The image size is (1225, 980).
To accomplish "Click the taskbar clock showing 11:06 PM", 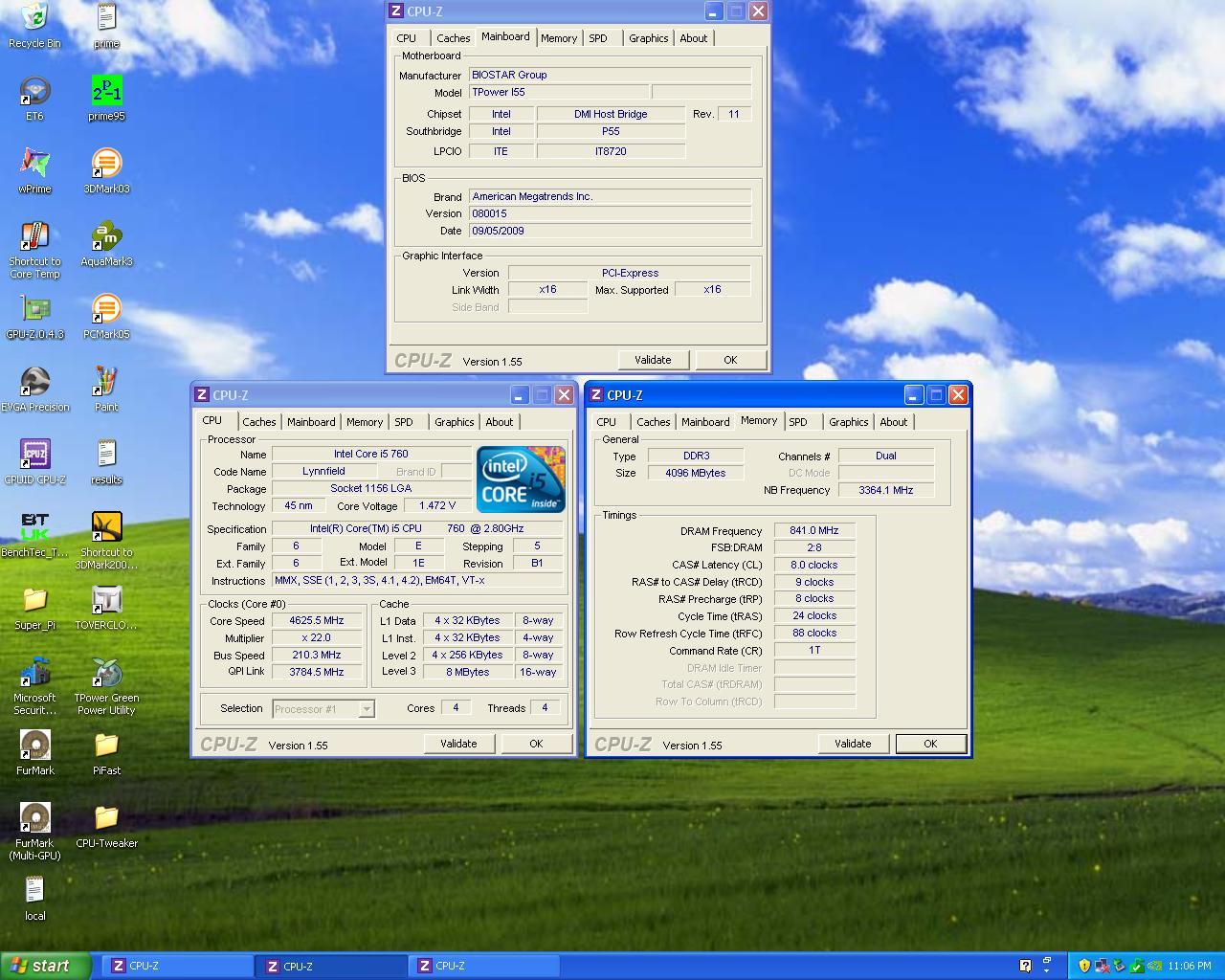I will pos(1190,966).
